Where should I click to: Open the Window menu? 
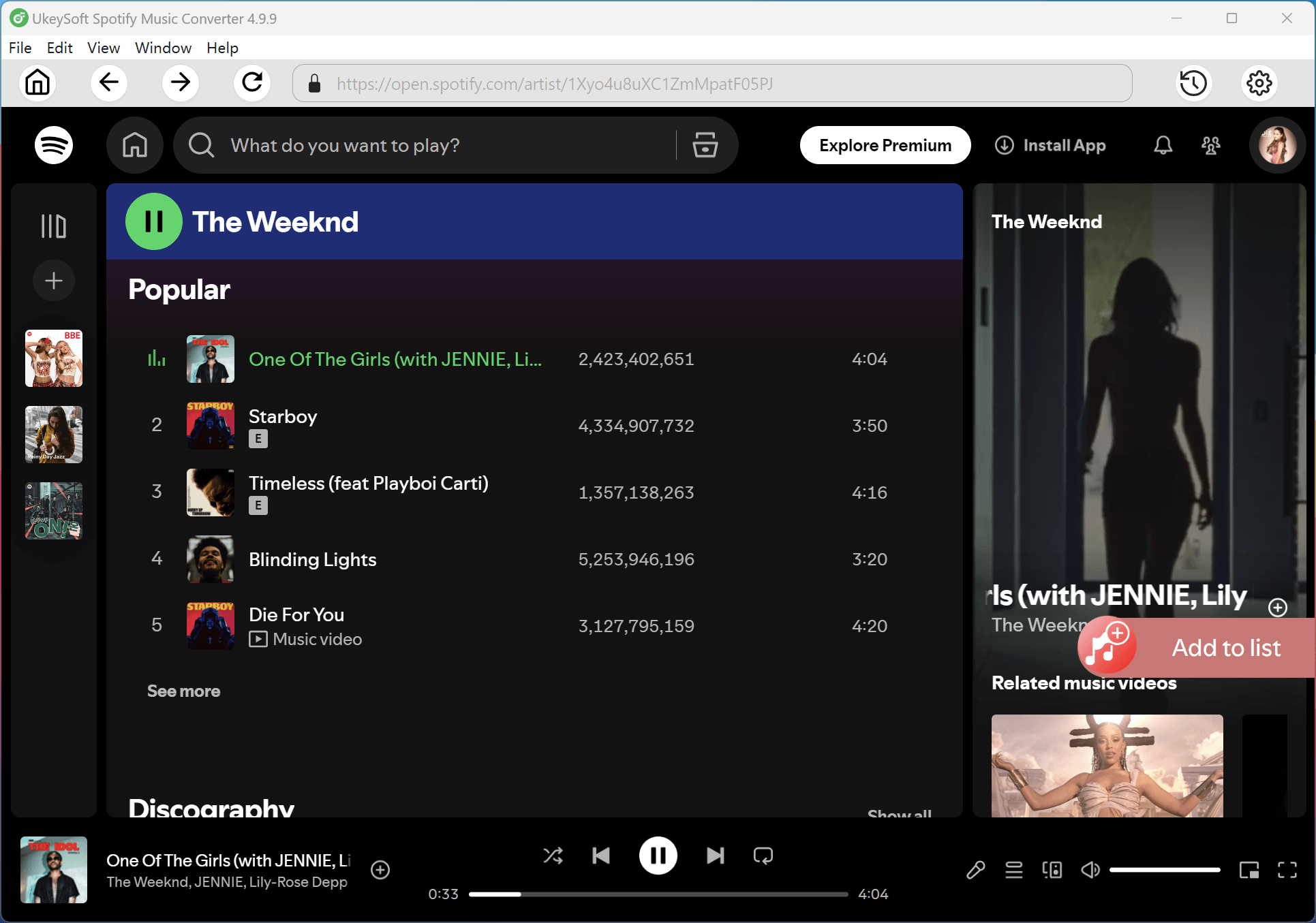[x=163, y=48]
